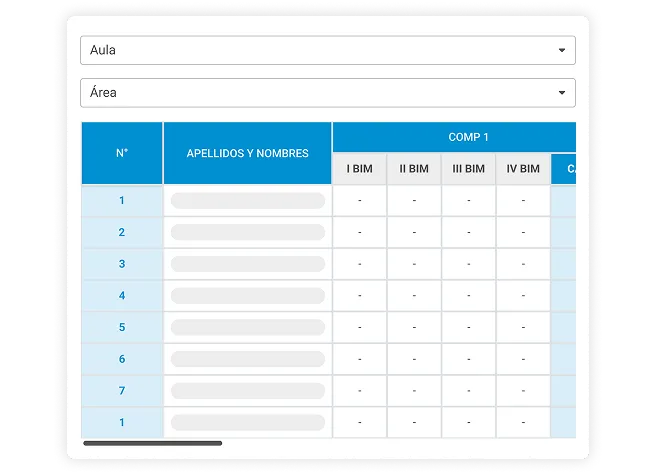
Task: Click the II BIM cell in row 7
Action: [x=414, y=391]
